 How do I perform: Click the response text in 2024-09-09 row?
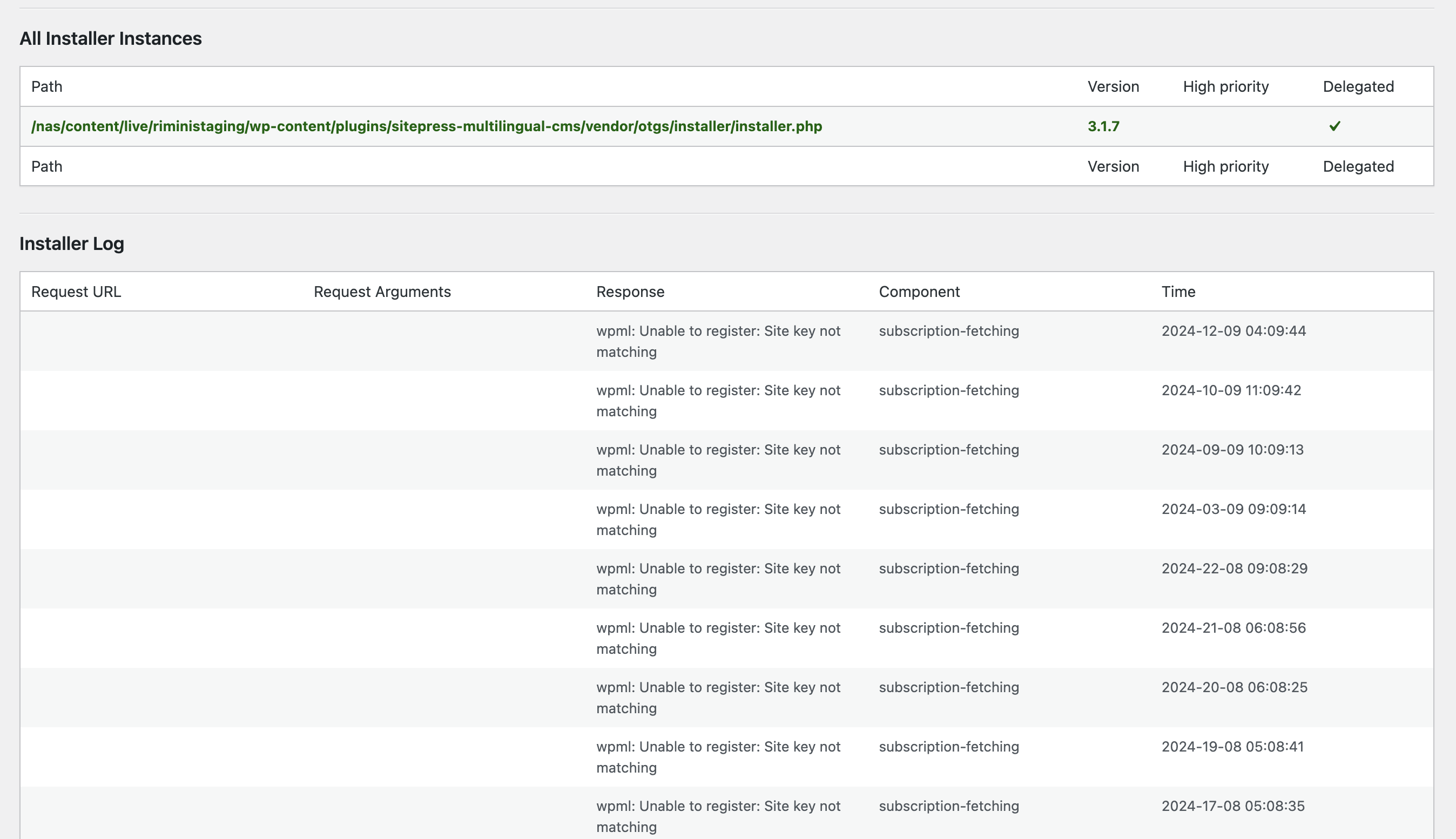(718, 460)
